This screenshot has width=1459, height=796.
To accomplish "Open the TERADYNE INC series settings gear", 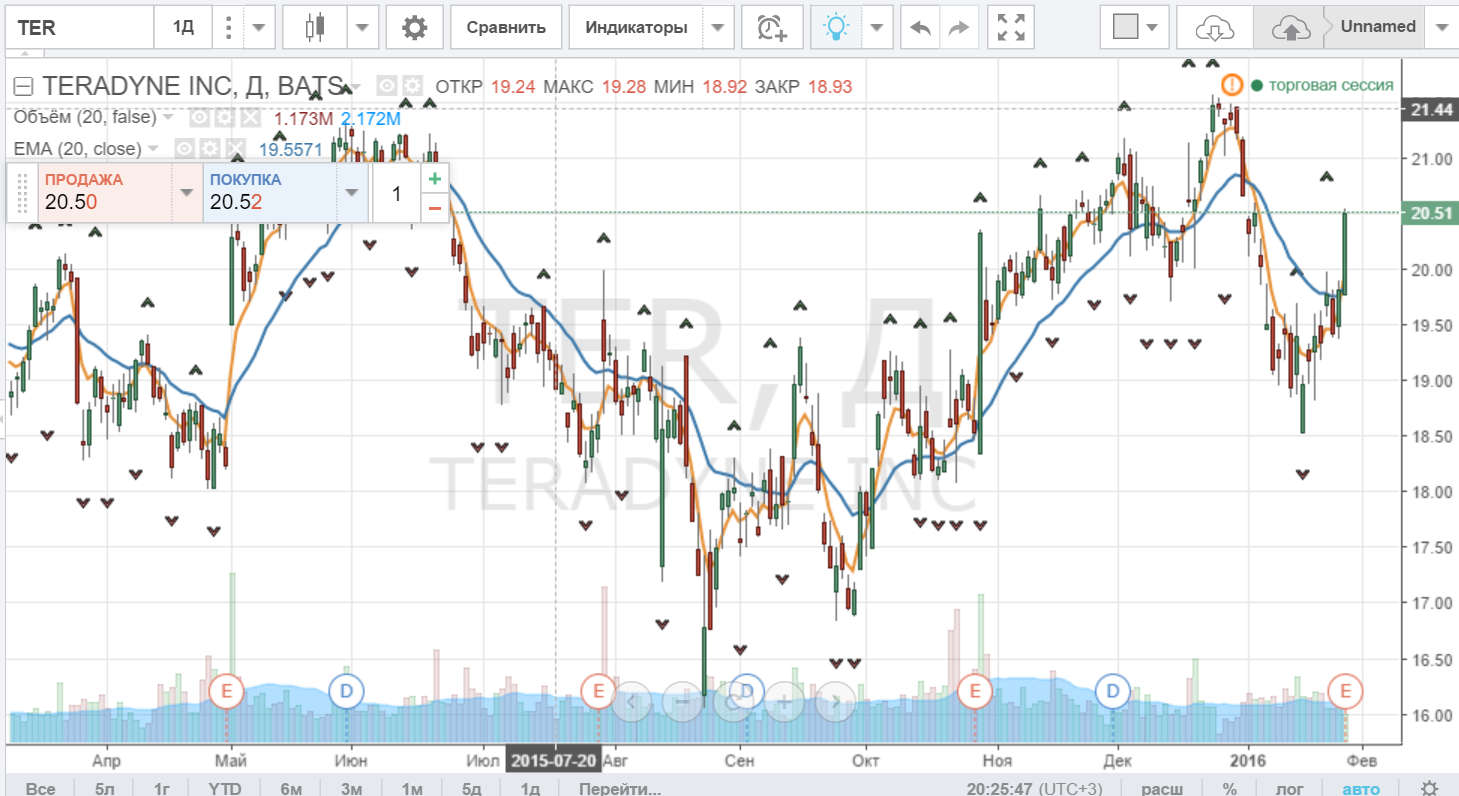I will (413, 86).
